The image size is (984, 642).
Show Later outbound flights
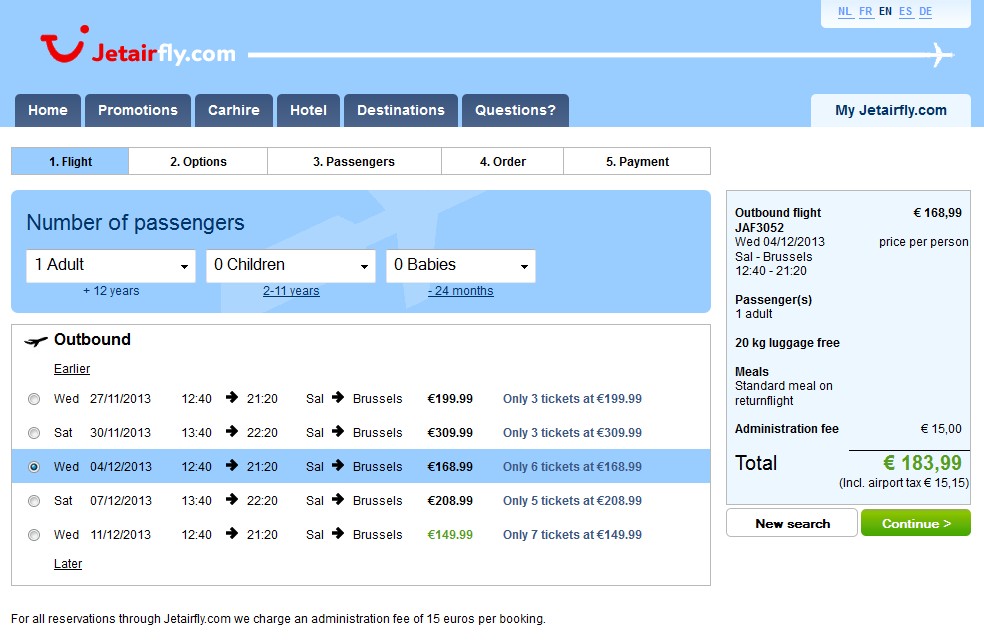(68, 564)
